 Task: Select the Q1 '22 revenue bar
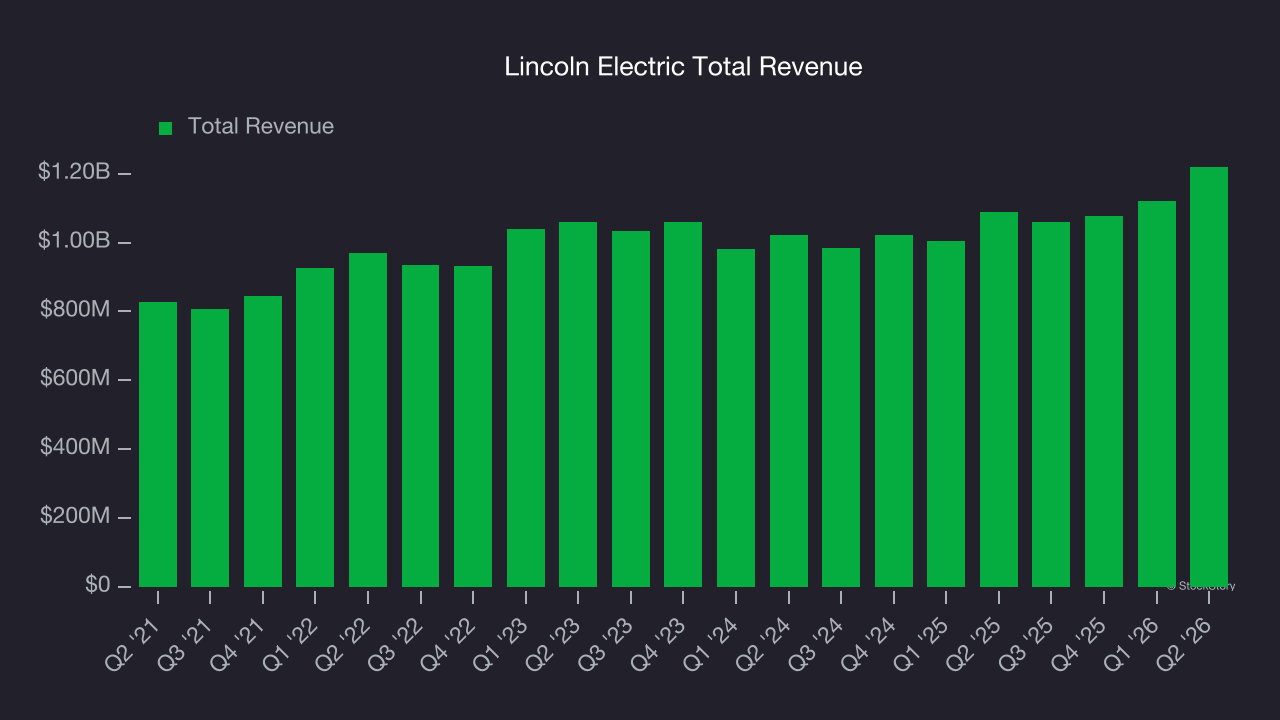315,427
